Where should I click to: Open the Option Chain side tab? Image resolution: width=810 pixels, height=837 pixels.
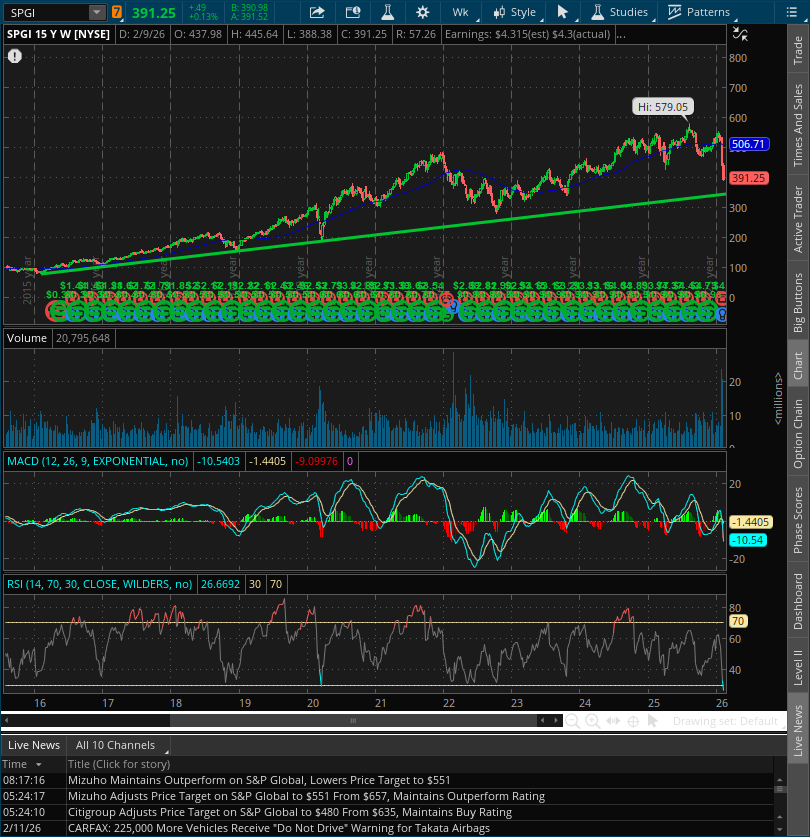tap(798, 433)
